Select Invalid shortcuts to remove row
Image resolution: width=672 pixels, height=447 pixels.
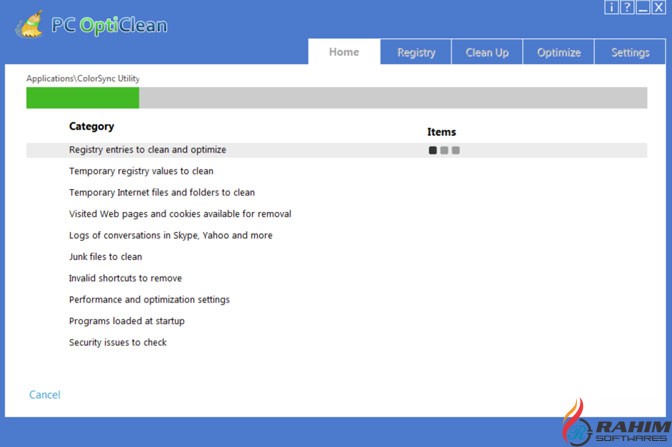[125, 278]
